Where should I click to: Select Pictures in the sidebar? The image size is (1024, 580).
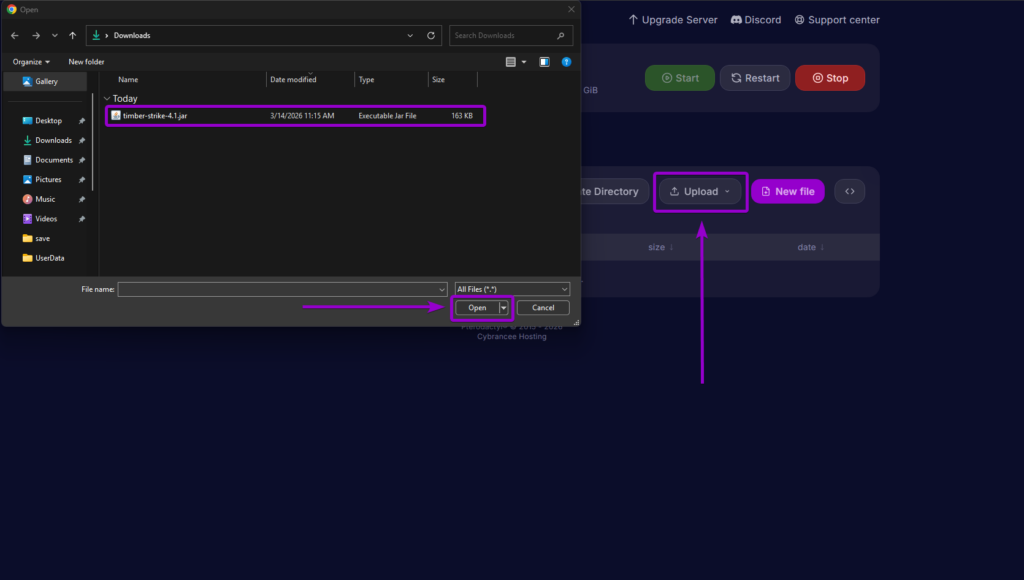tap(47, 179)
